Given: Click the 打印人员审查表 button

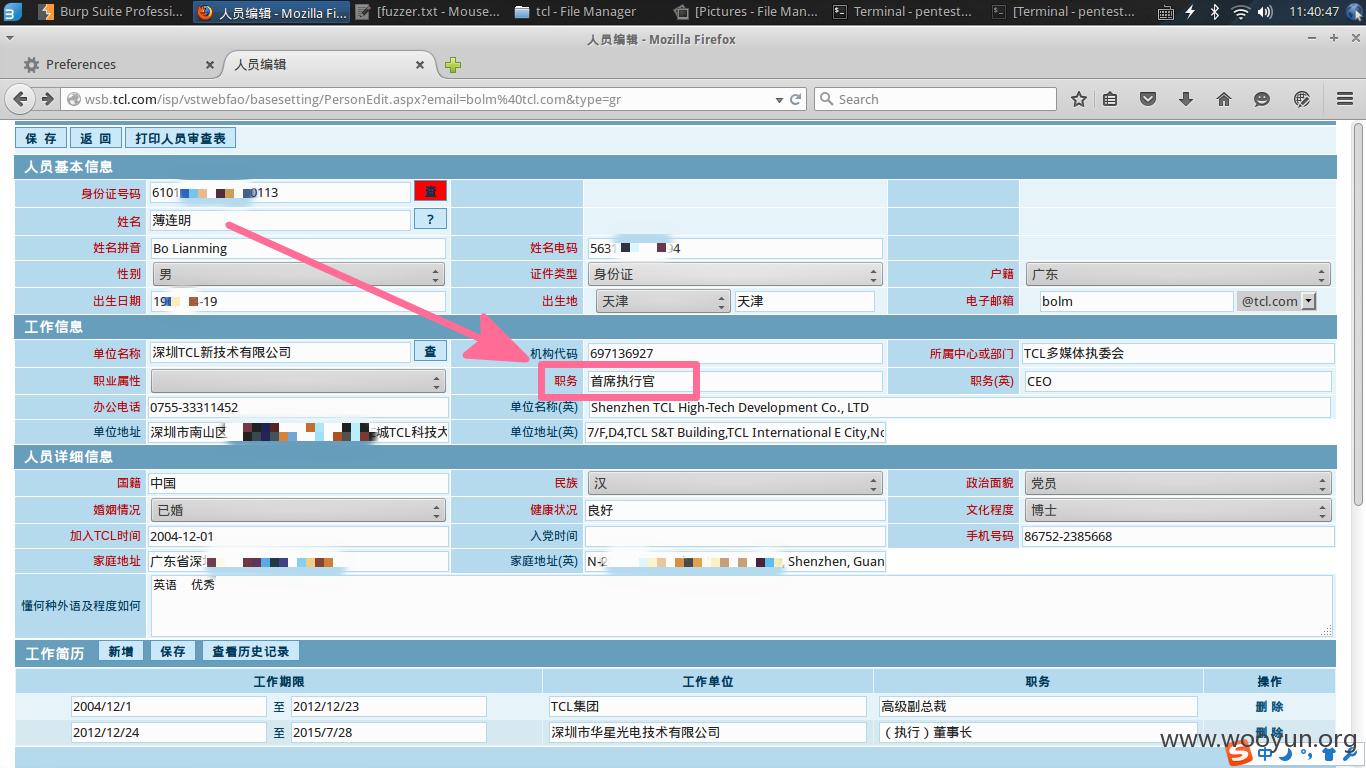Looking at the screenshot, I should coord(181,138).
